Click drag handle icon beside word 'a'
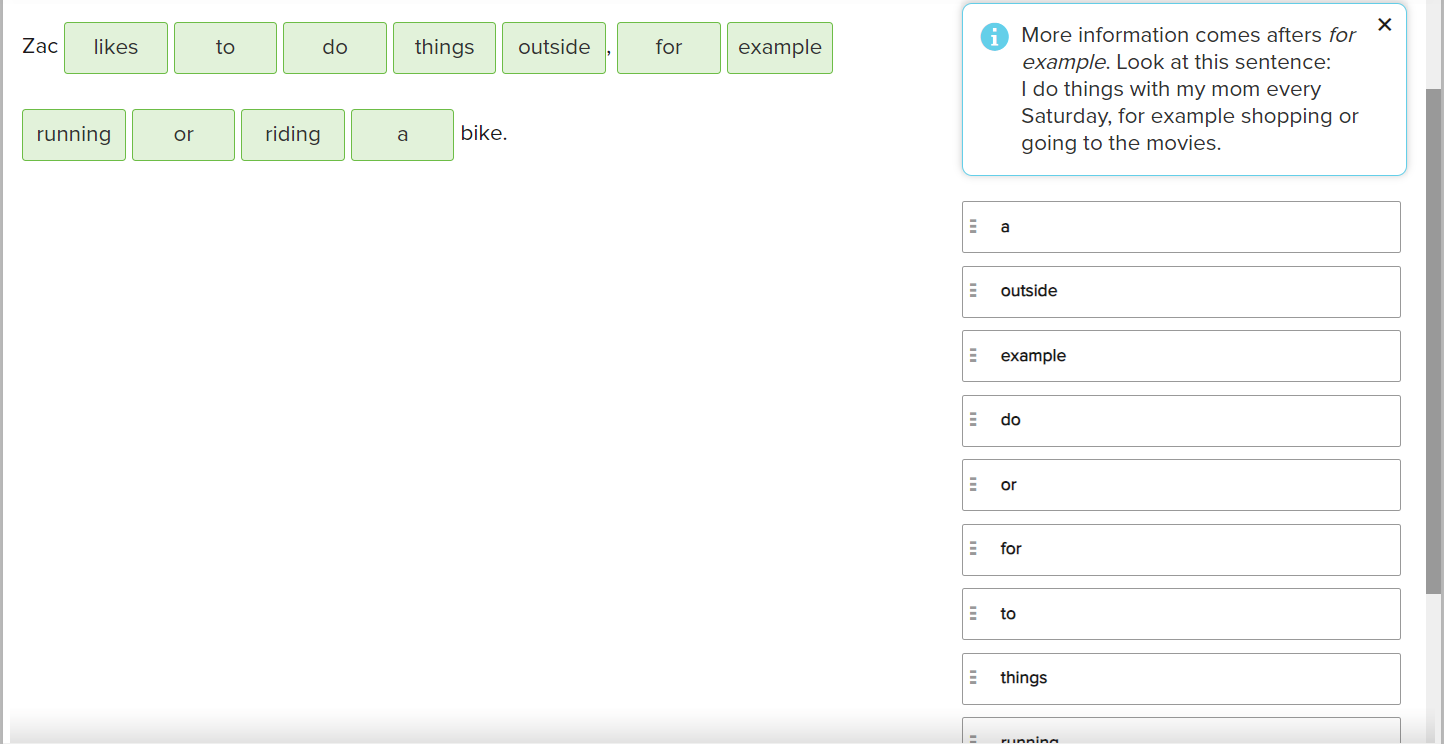Image resolution: width=1444 pixels, height=744 pixels. coord(973,227)
